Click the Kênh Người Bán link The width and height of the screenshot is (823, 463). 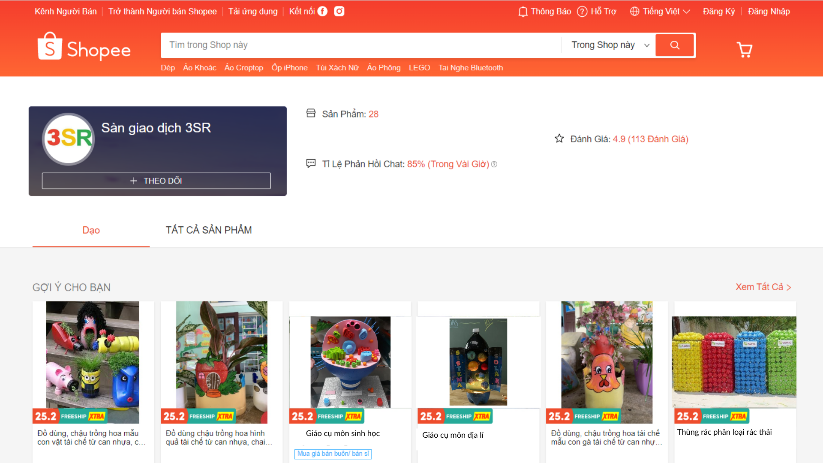coord(66,12)
